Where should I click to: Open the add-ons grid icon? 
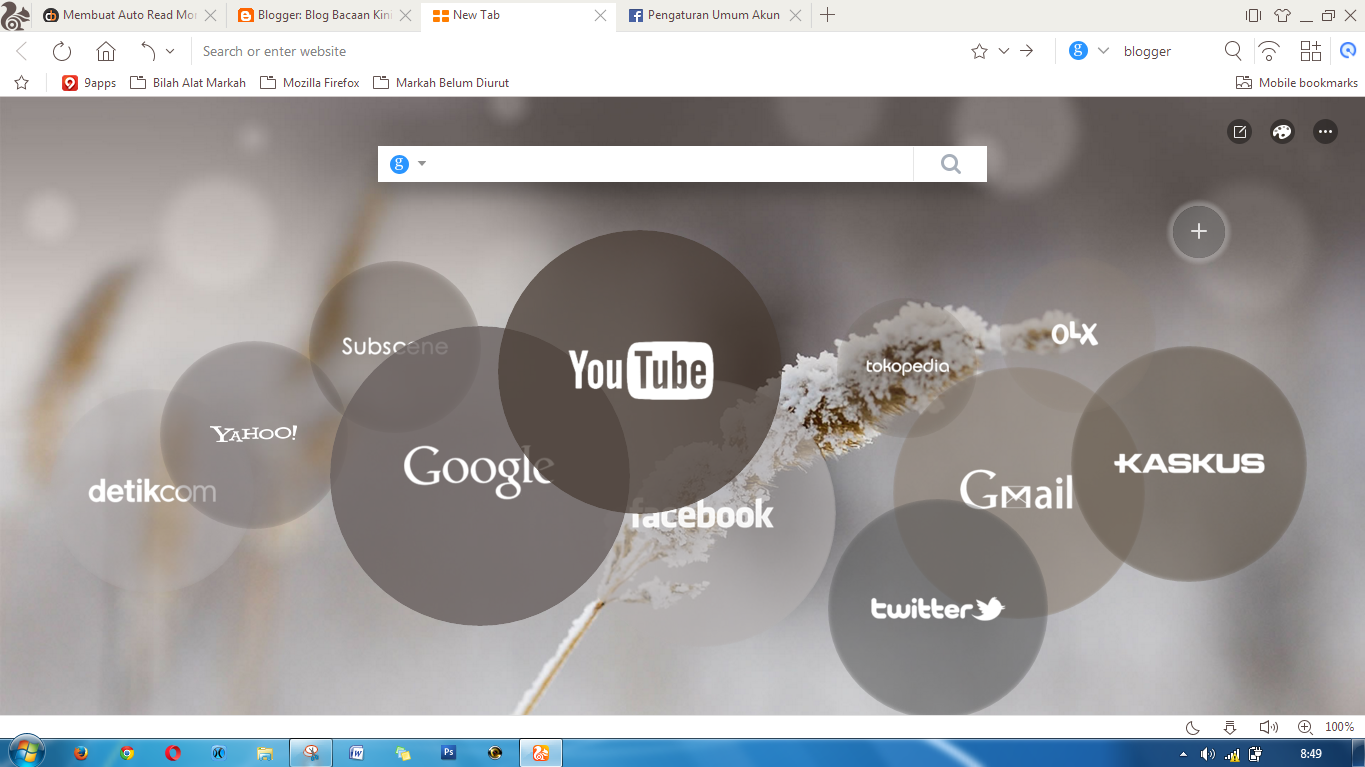click(1310, 51)
